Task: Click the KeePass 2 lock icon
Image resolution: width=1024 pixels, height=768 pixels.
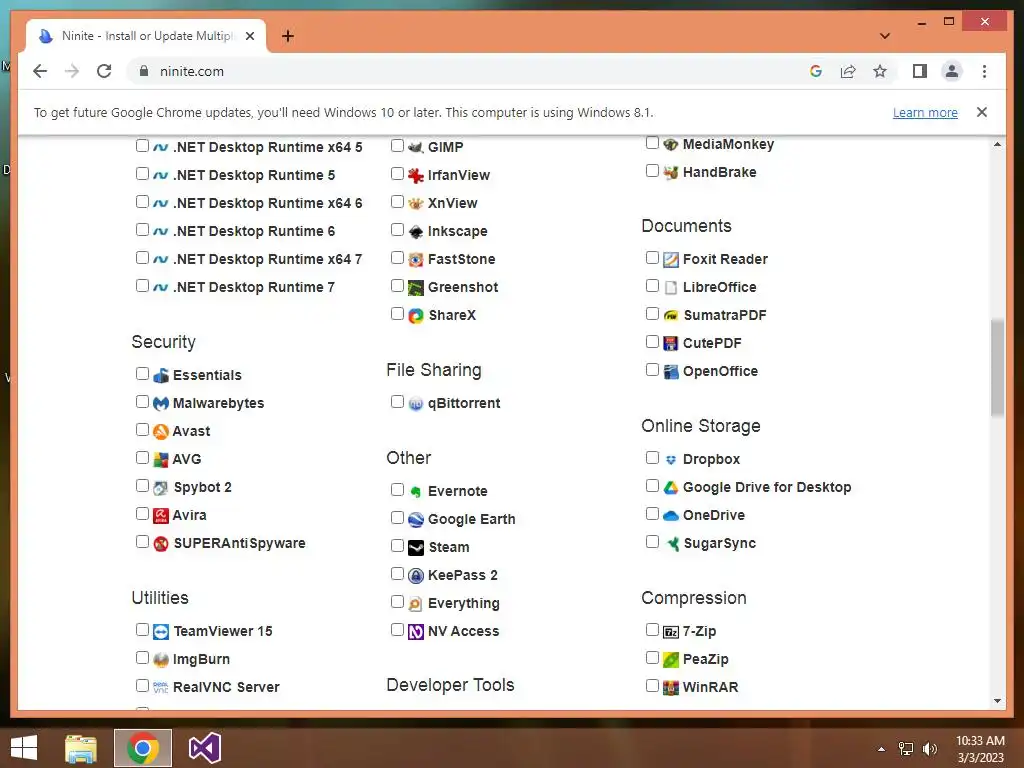Action: [x=415, y=575]
